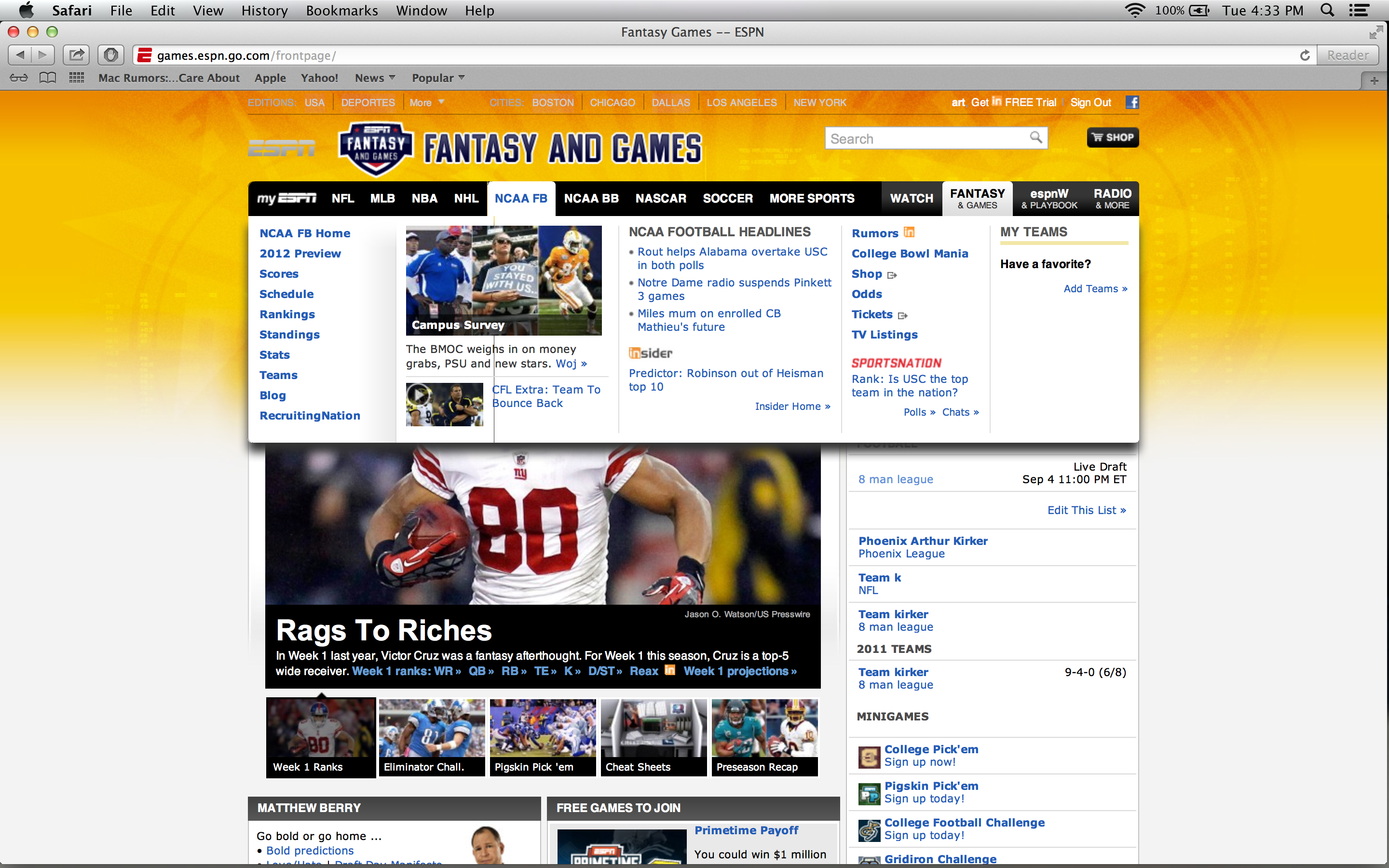The image size is (1389, 868).
Task: Open College Bowl Mania link
Action: pyautogui.click(x=910, y=253)
